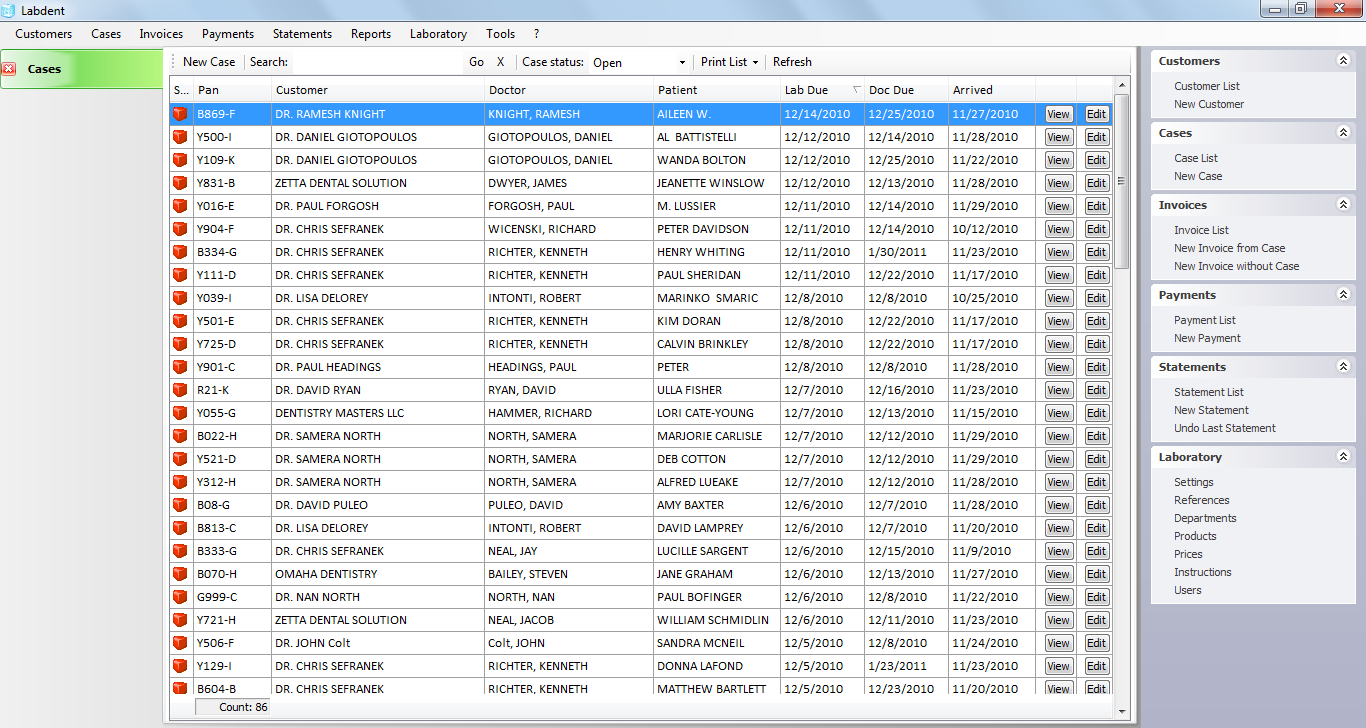The height and width of the screenshot is (728, 1366).
Task: Open Departments link in Laboratory panel
Action: (1205, 518)
